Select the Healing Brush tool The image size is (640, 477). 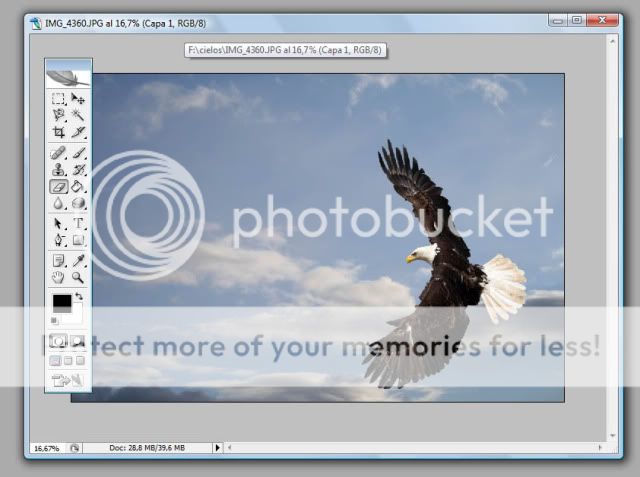[x=58, y=153]
